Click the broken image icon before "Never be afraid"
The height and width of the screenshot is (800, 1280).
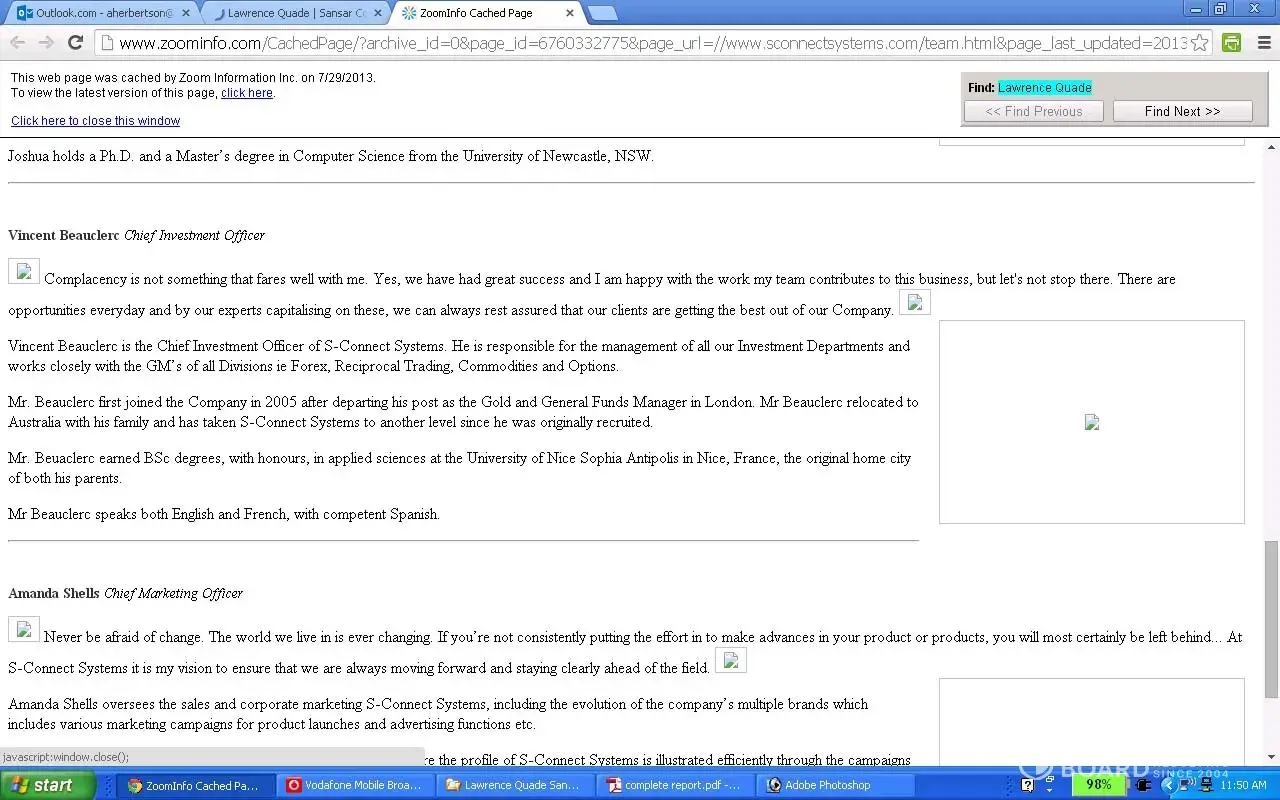coord(24,629)
